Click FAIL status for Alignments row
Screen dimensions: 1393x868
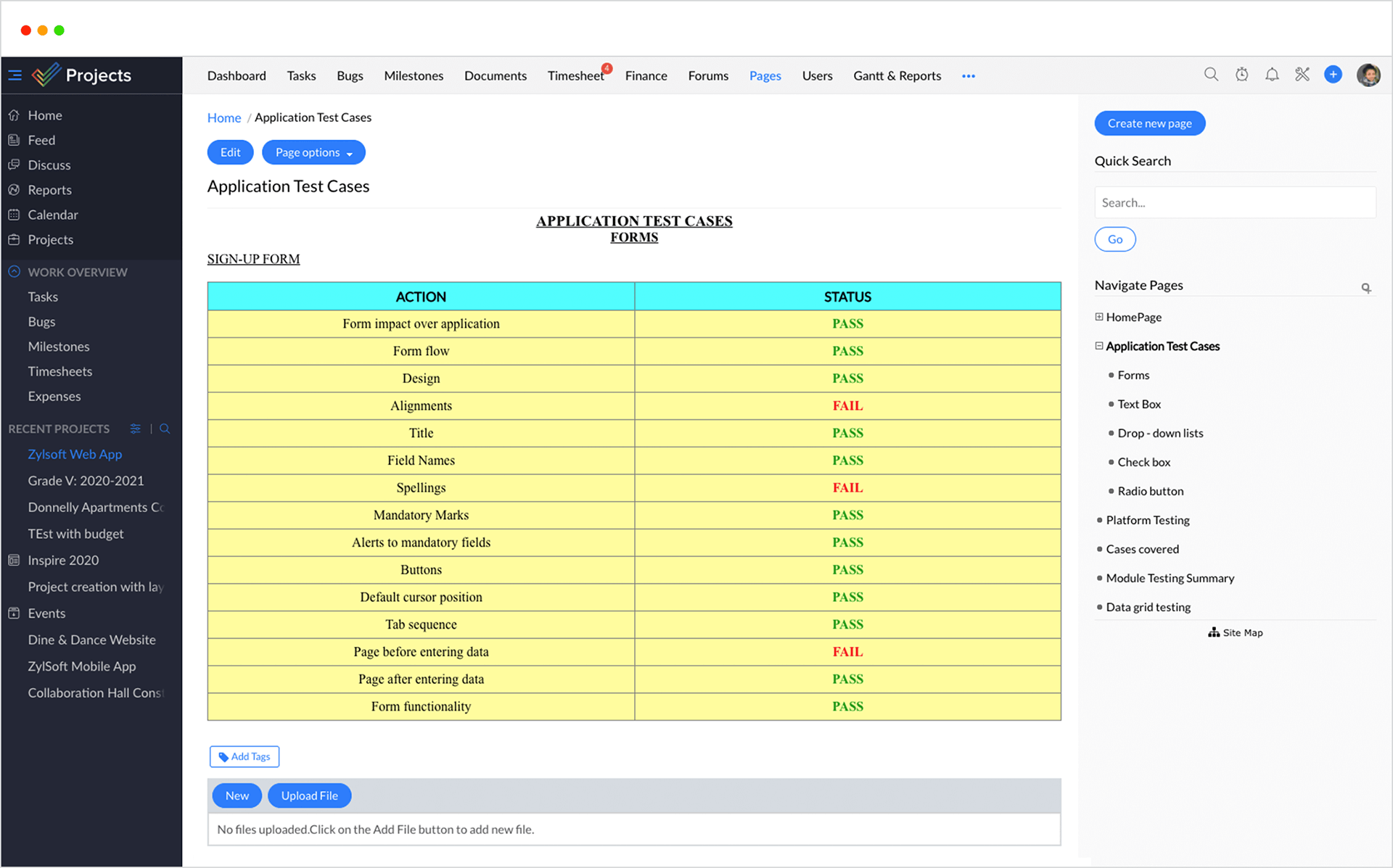pos(847,406)
